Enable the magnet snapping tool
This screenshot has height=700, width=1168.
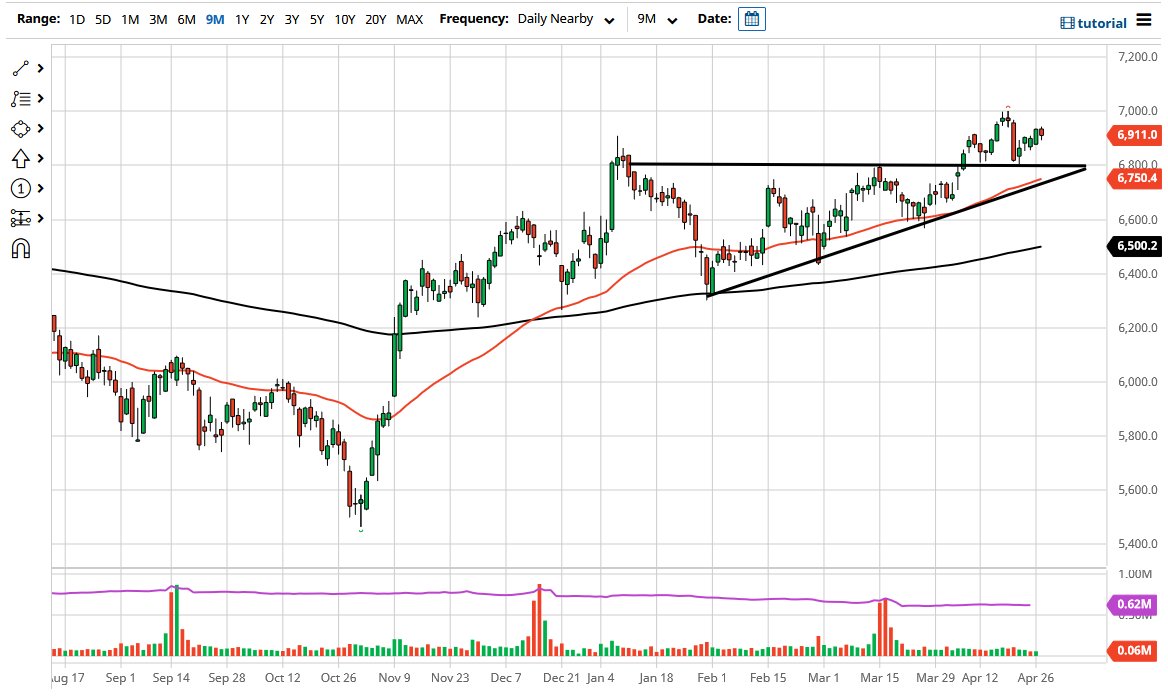[x=20, y=248]
